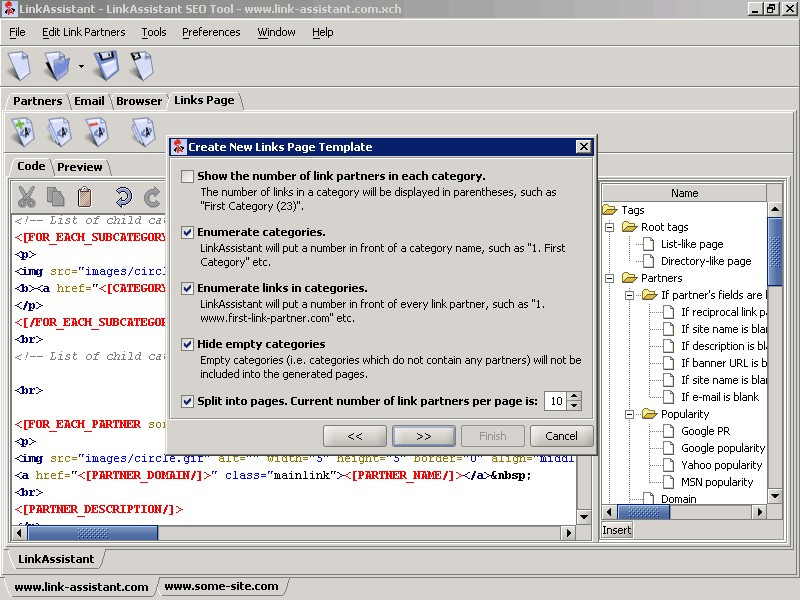Collapse the Partners tree node
The width and height of the screenshot is (800, 600).
pyautogui.click(x=609, y=278)
